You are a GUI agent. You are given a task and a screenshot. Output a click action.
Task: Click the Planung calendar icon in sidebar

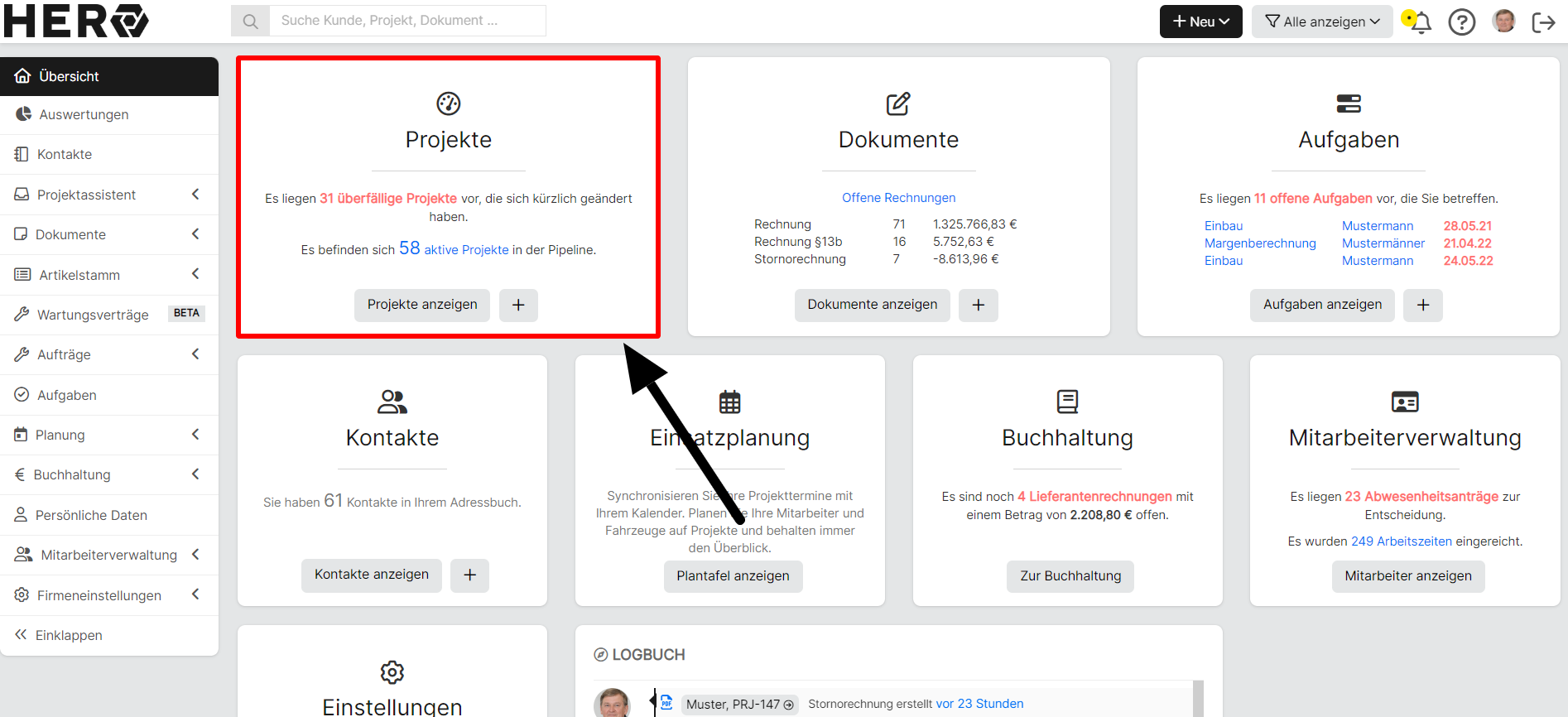pyautogui.click(x=21, y=434)
